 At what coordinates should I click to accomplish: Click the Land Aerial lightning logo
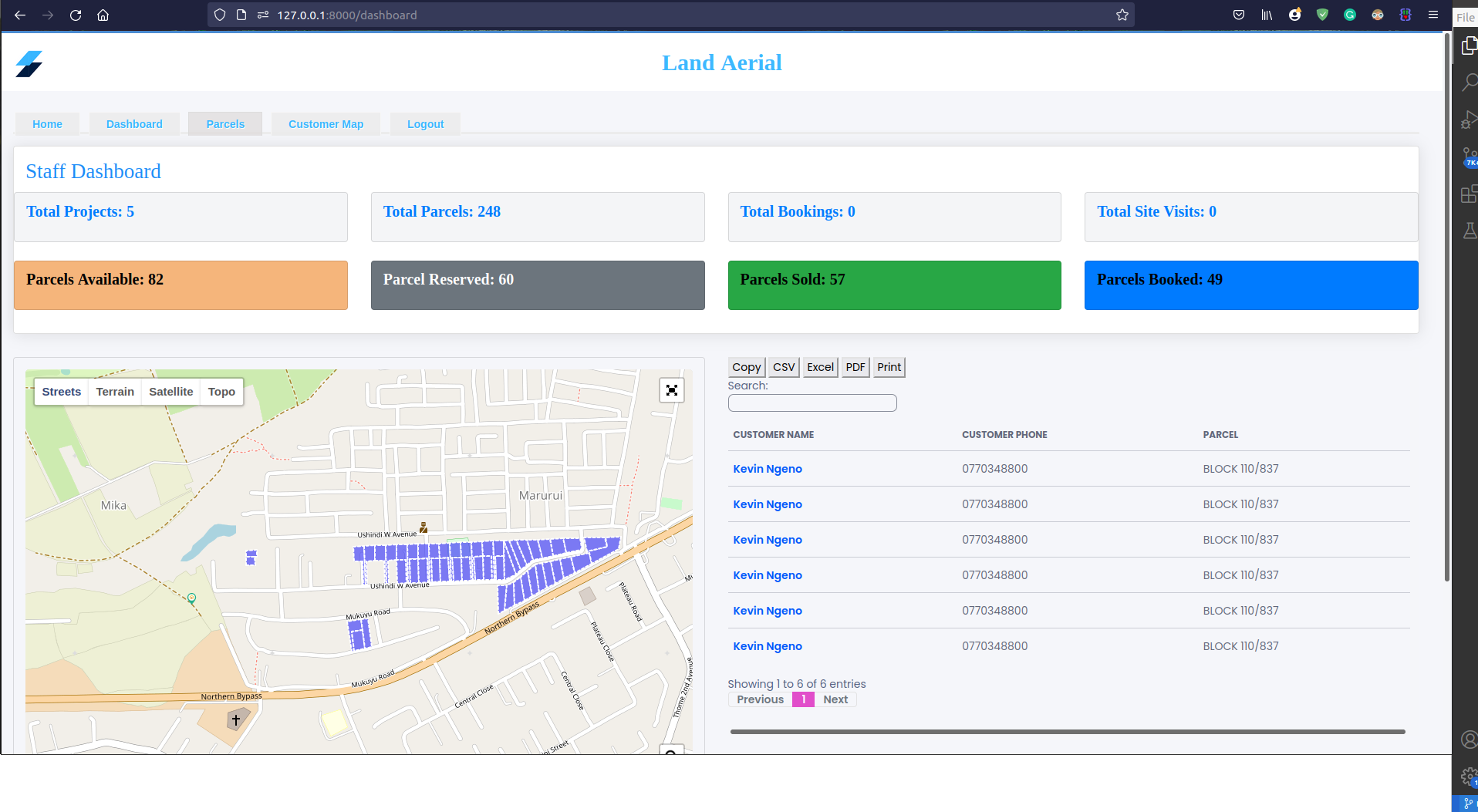tap(29, 64)
